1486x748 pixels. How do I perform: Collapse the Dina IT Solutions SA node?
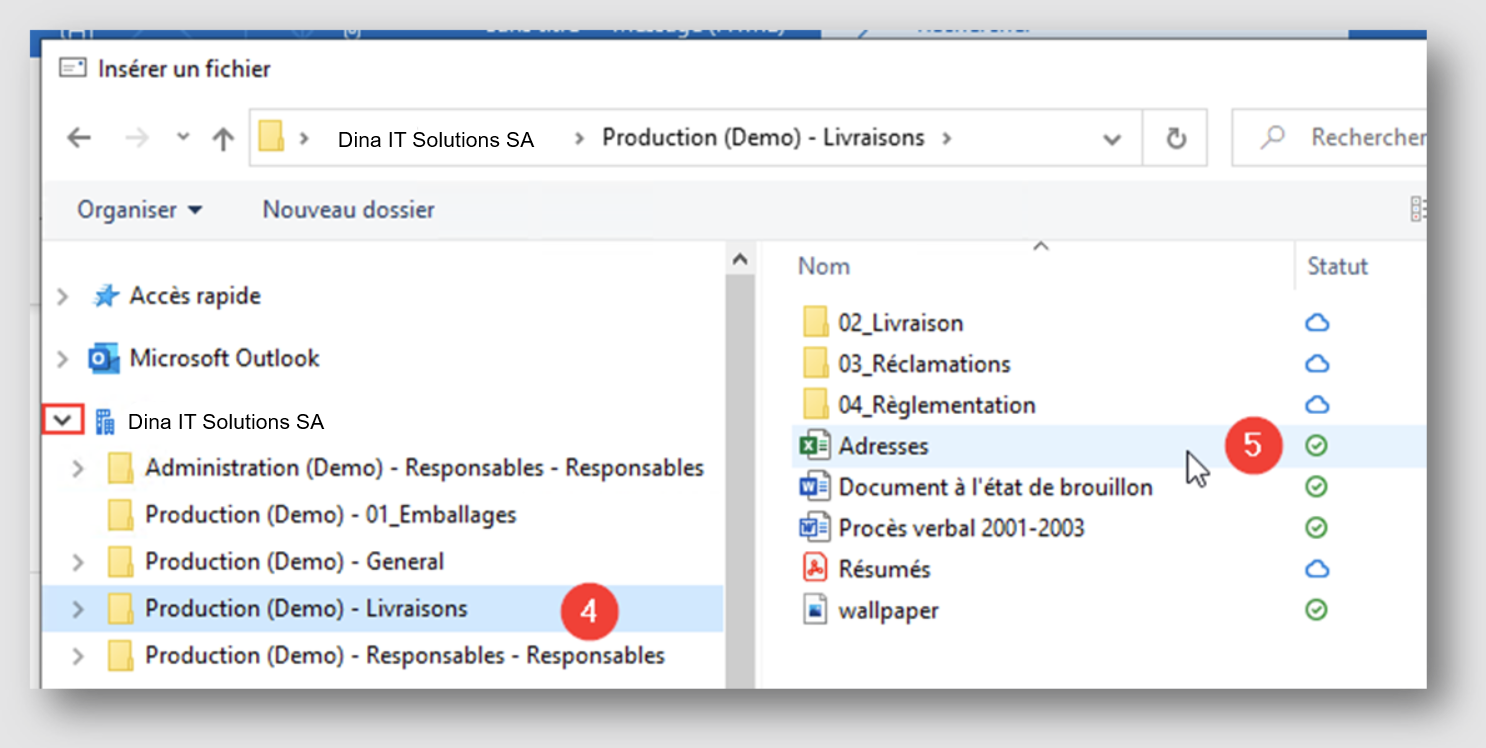coord(64,421)
